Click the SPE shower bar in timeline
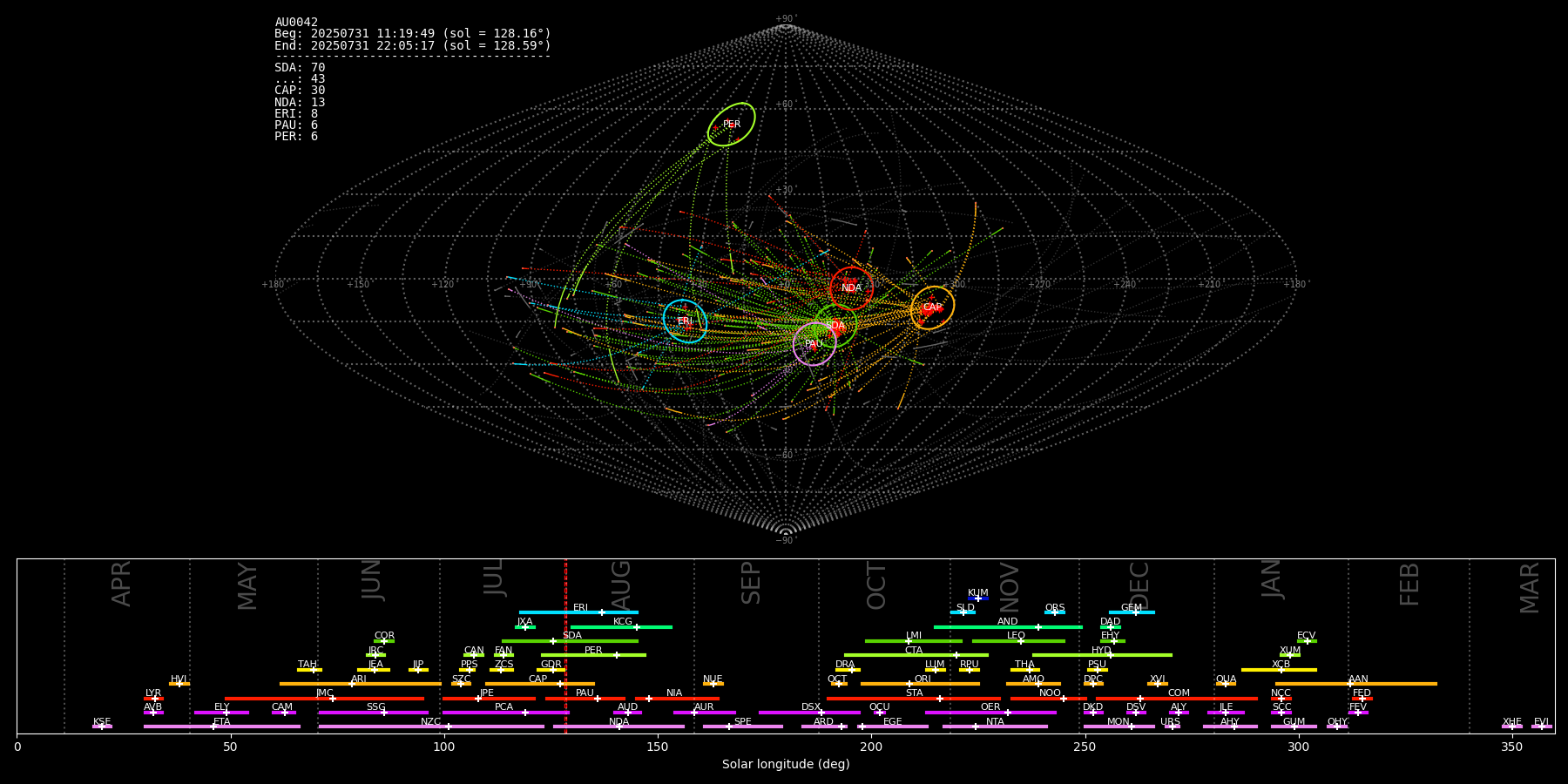 point(743,727)
